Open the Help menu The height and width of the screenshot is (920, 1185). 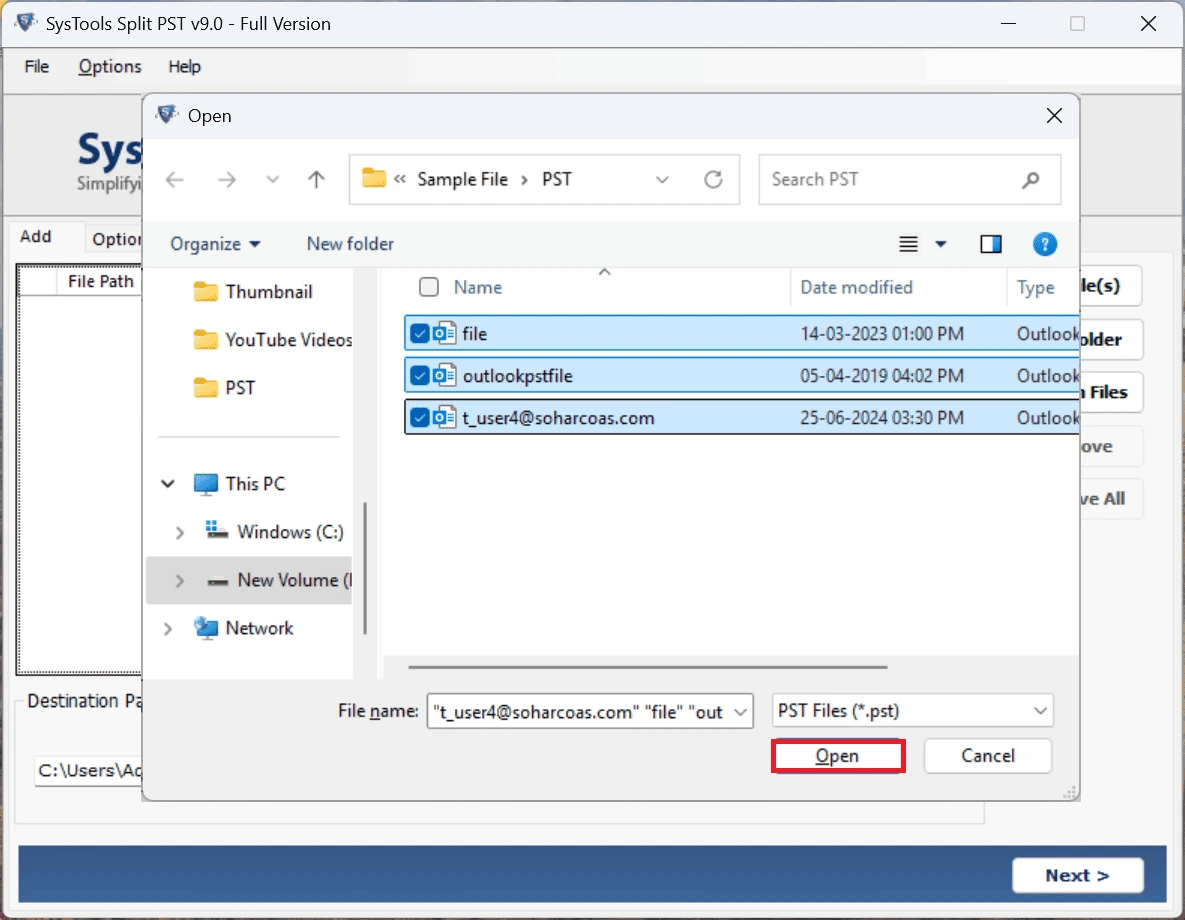(184, 67)
